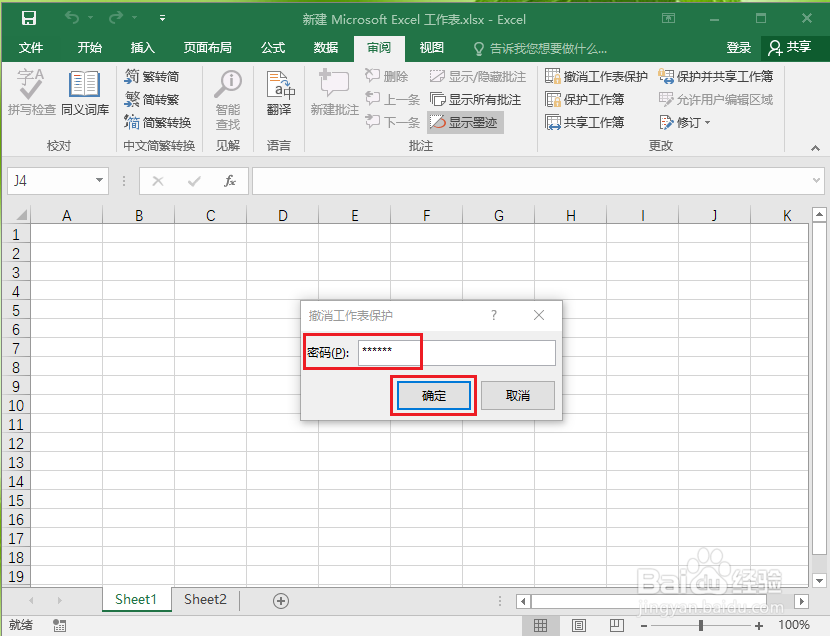Open the 同义词库 (Thesaurus) pane
This screenshot has width=830, height=636.
(85, 95)
